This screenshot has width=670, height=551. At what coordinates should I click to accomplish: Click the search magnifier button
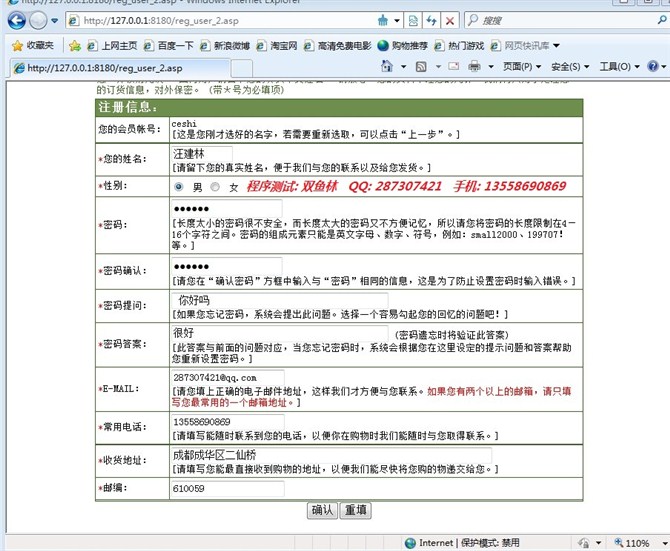tap(662, 20)
